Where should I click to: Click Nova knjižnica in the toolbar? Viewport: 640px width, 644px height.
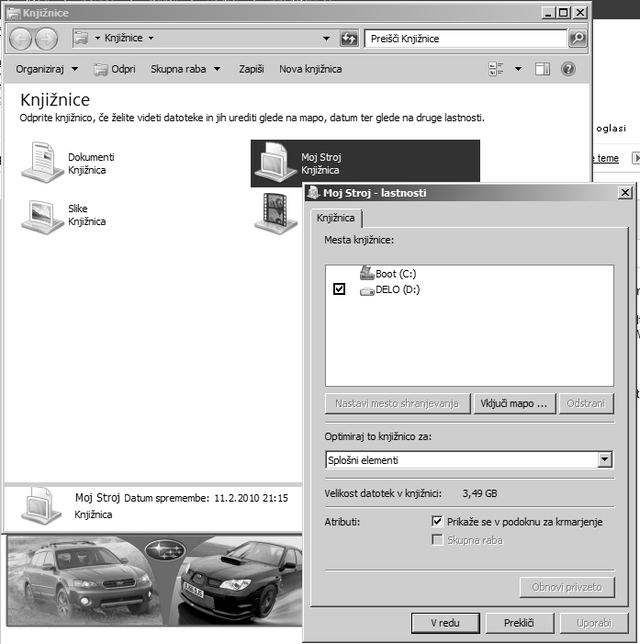311,69
